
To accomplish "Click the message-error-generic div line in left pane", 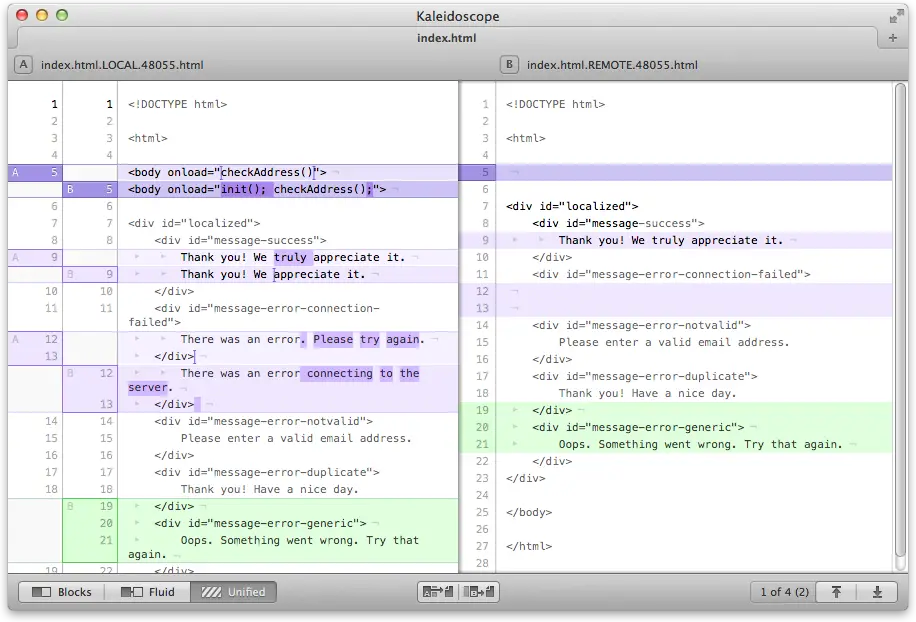I will point(261,523).
